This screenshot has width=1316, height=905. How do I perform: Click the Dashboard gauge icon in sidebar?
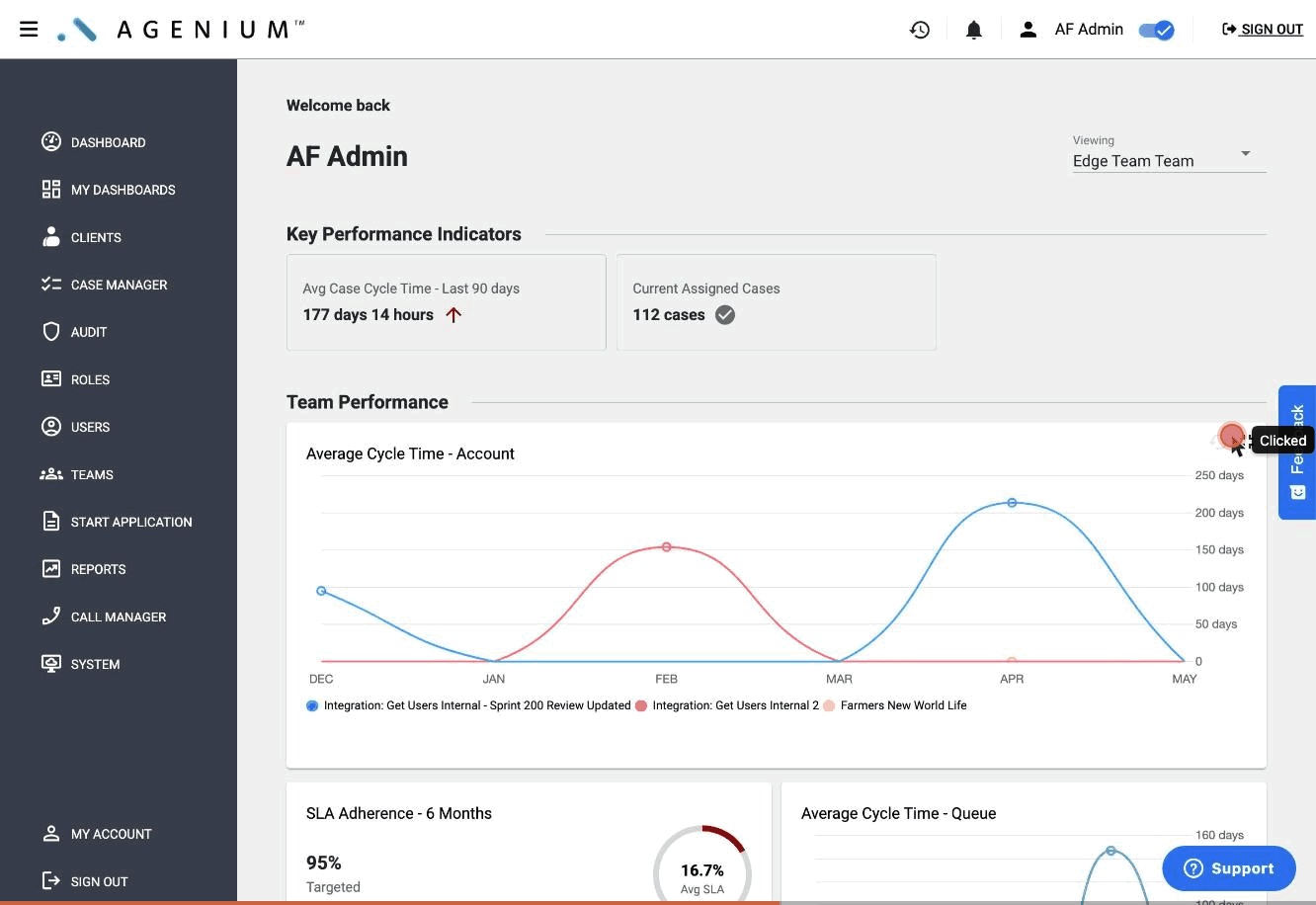51,142
